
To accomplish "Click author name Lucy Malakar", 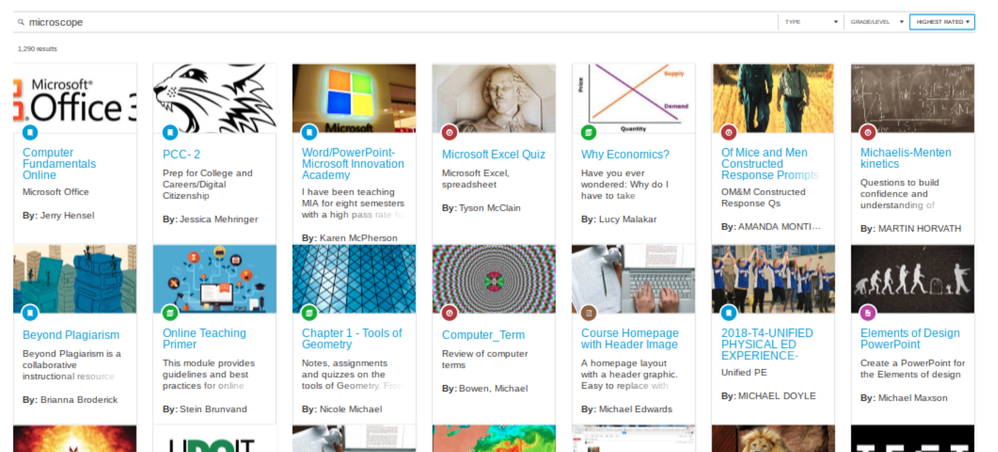I will pyautogui.click(x=628, y=219).
